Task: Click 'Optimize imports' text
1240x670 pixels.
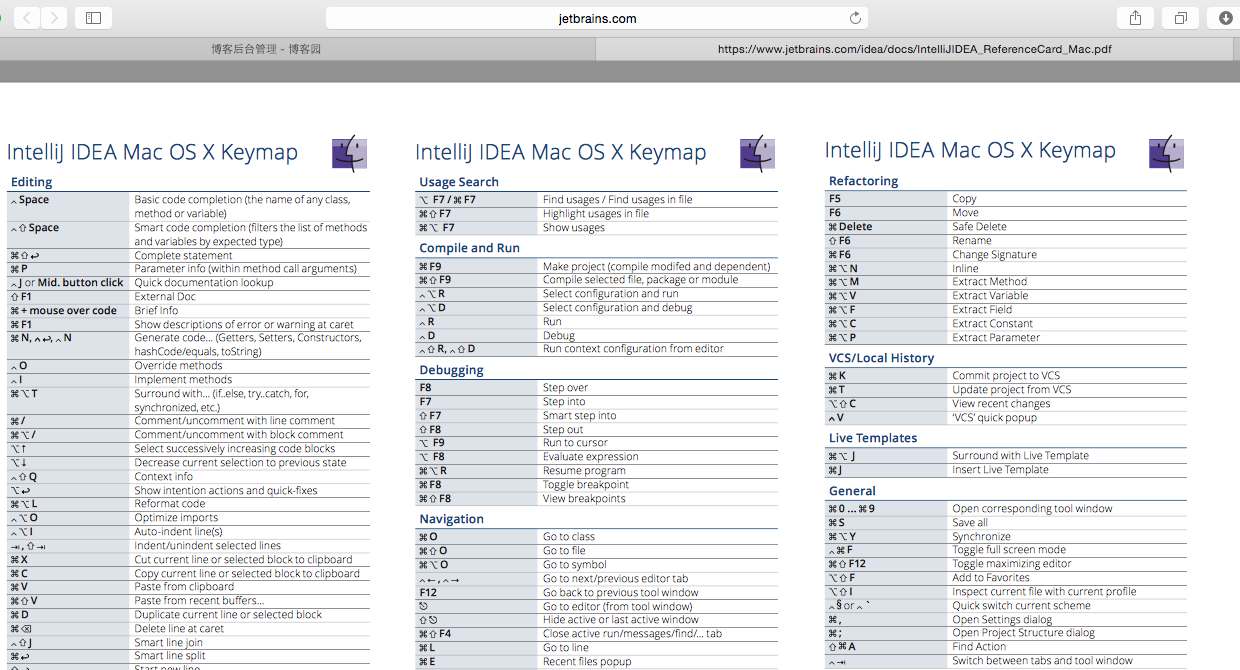Action: click(176, 518)
